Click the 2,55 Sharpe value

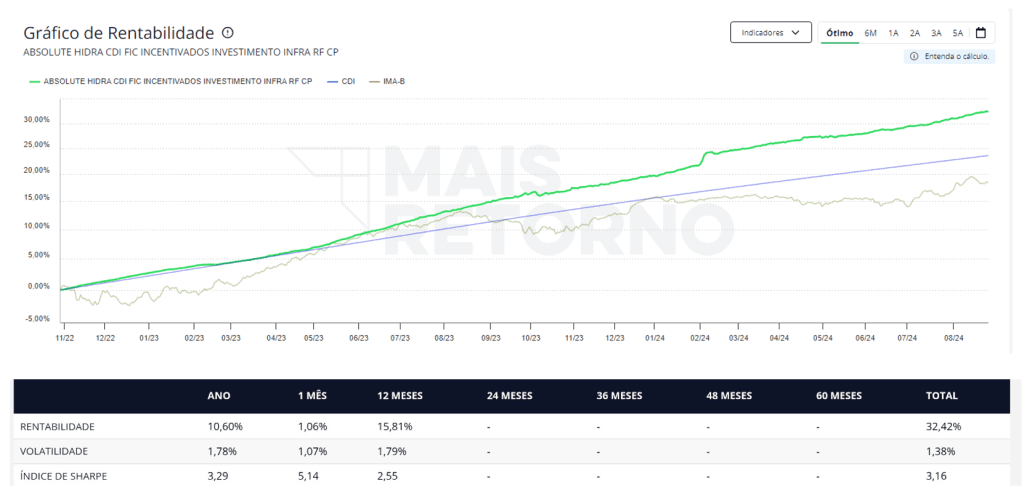pos(387,476)
